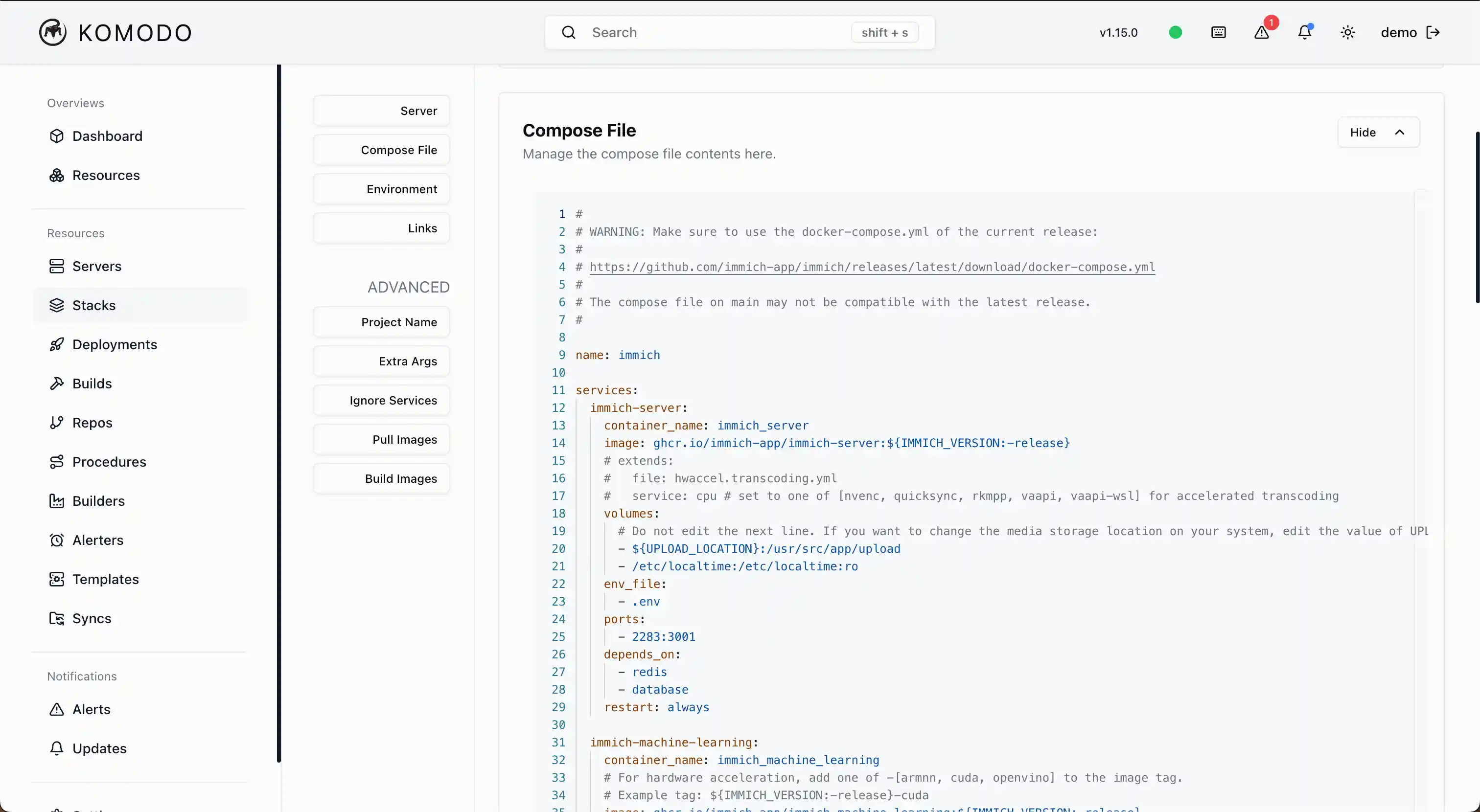Click the logout icon next to demo
The image size is (1480, 812).
(1433, 33)
